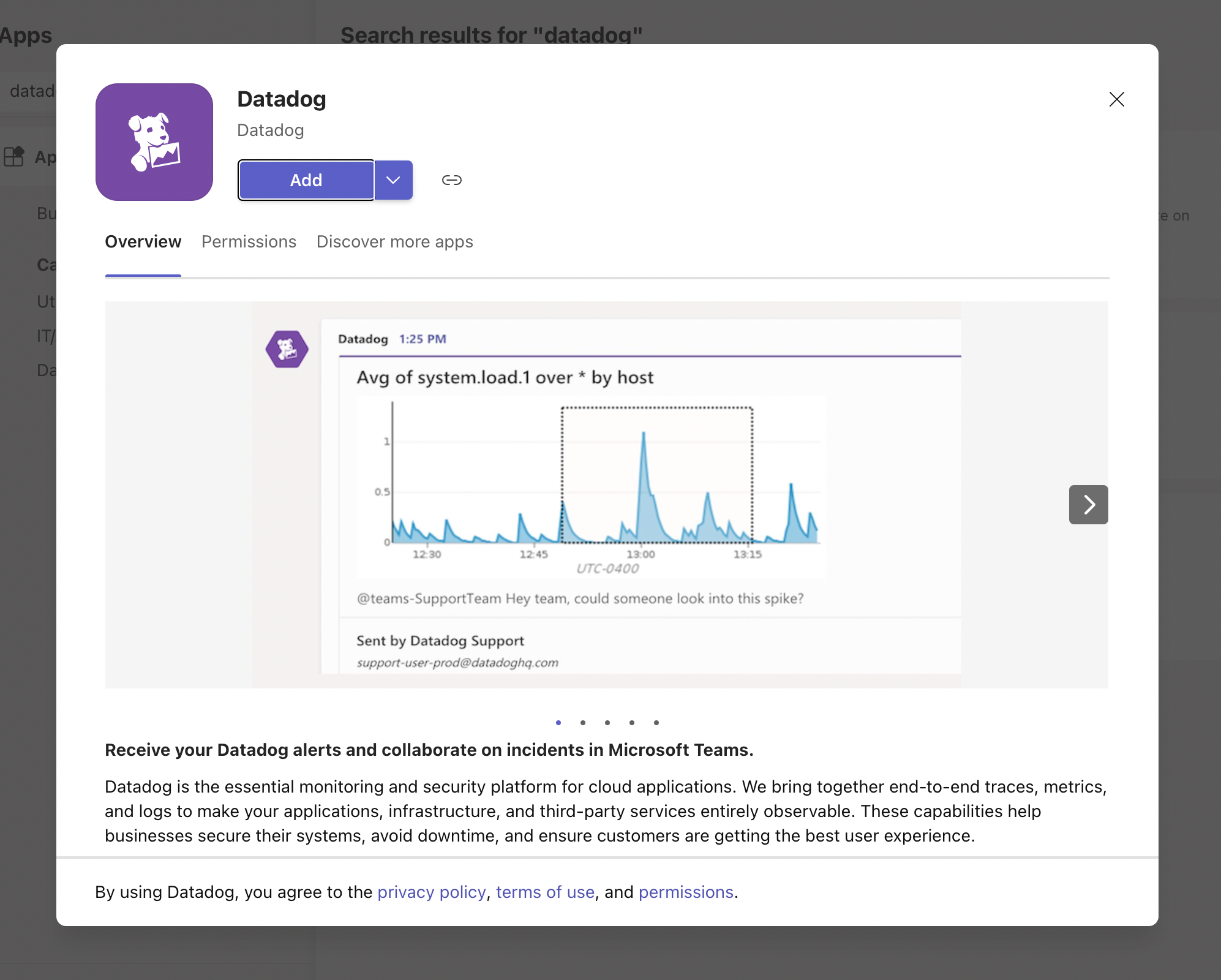Select the Overview tab
Image resolution: width=1221 pixels, height=980 pixels.
point(143,241)
